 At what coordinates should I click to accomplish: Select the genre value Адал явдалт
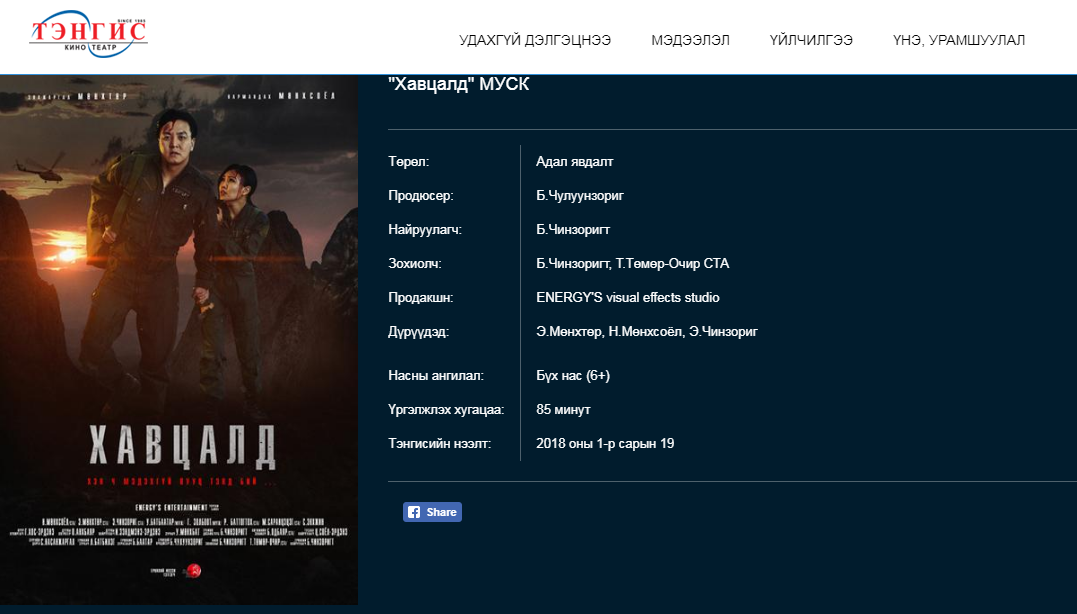click(x=575, y=161)
